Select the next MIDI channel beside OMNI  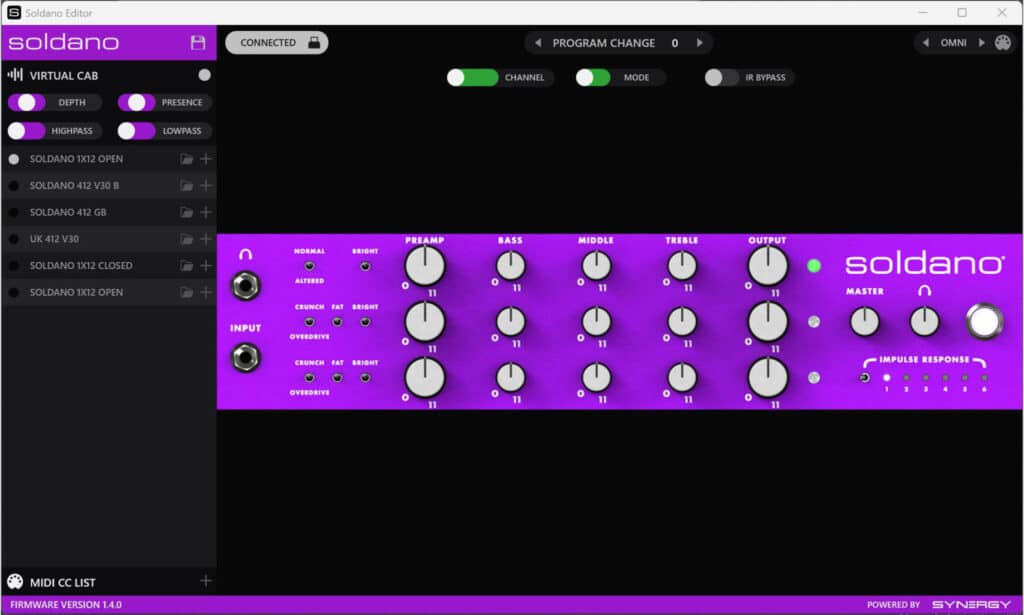click(x=981, y=42)
